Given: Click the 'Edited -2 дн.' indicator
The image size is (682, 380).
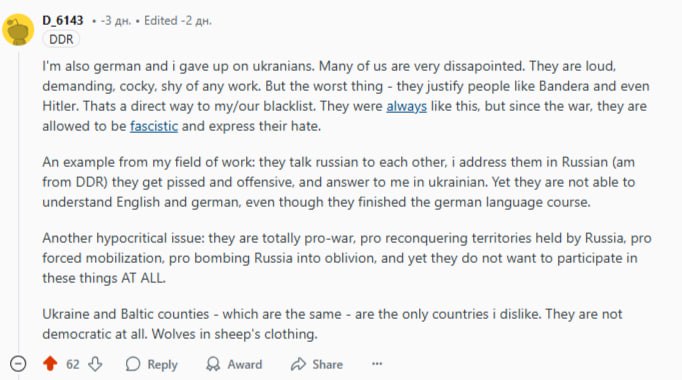Looking at the screenshot, I should (x=178, y=20).
